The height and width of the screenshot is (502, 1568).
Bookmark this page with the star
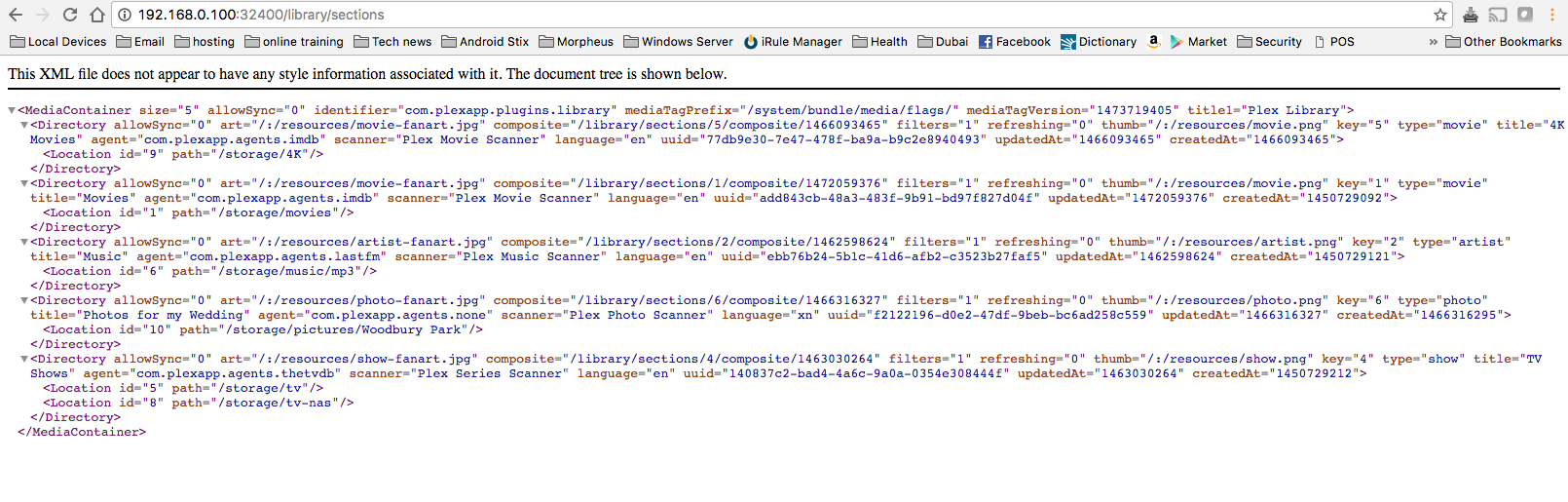pyautogui.click(x=1440, y=15)
